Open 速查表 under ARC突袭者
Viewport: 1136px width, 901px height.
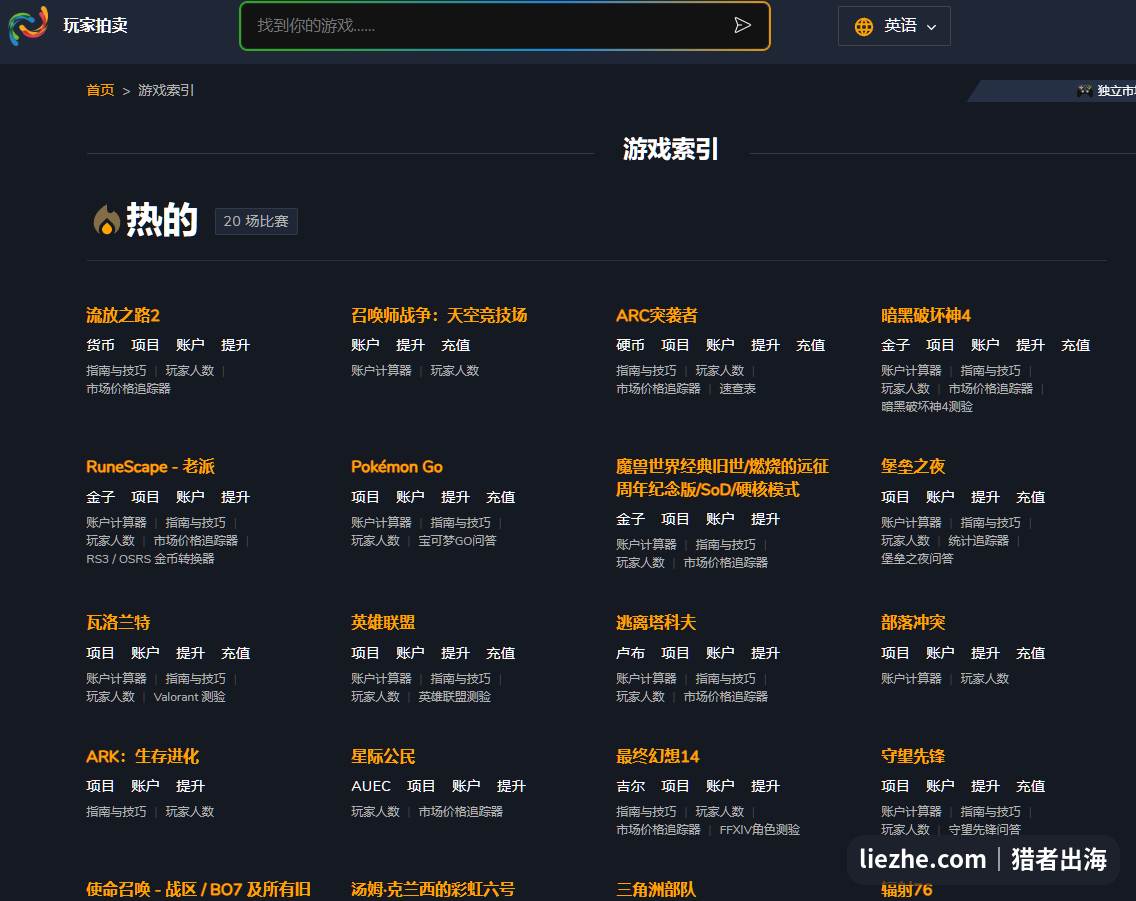[738, 389]
